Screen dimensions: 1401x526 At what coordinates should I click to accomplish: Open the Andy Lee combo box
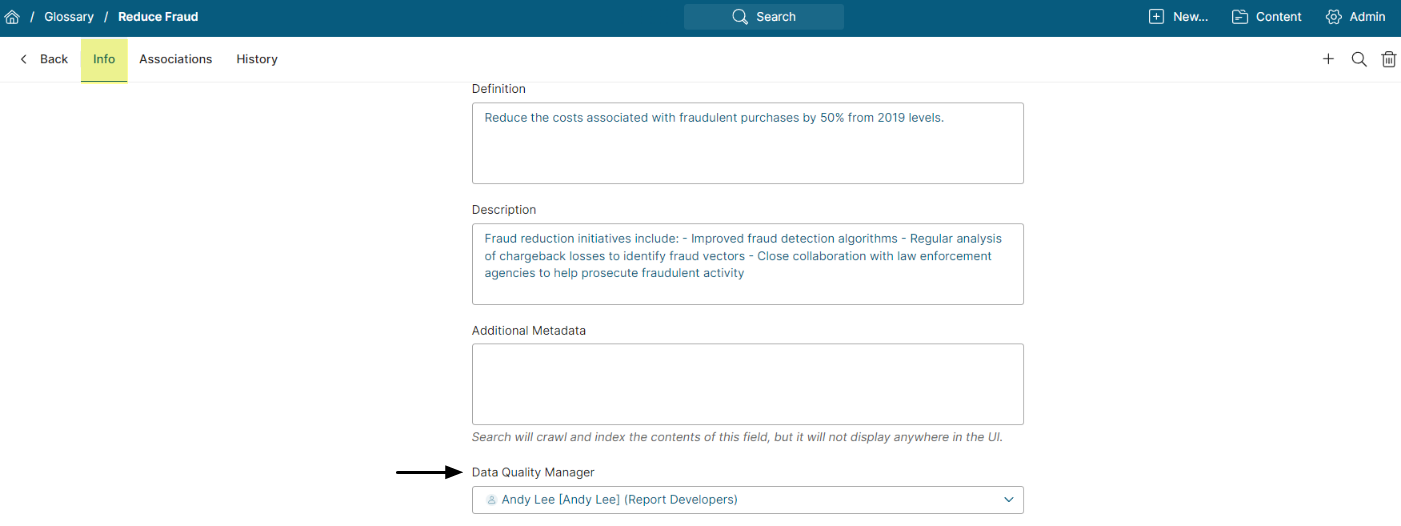[740, 500]
